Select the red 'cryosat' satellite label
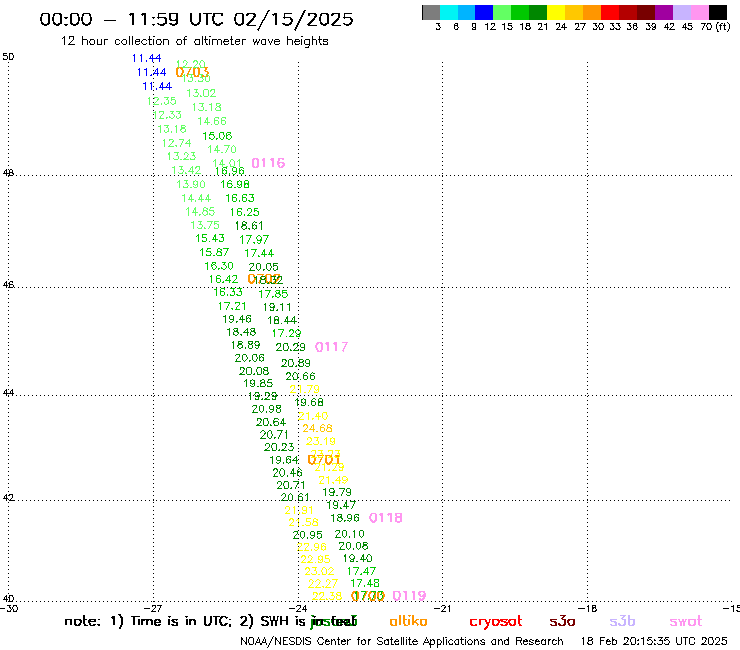Screen dimensions: 740x650 496,621
